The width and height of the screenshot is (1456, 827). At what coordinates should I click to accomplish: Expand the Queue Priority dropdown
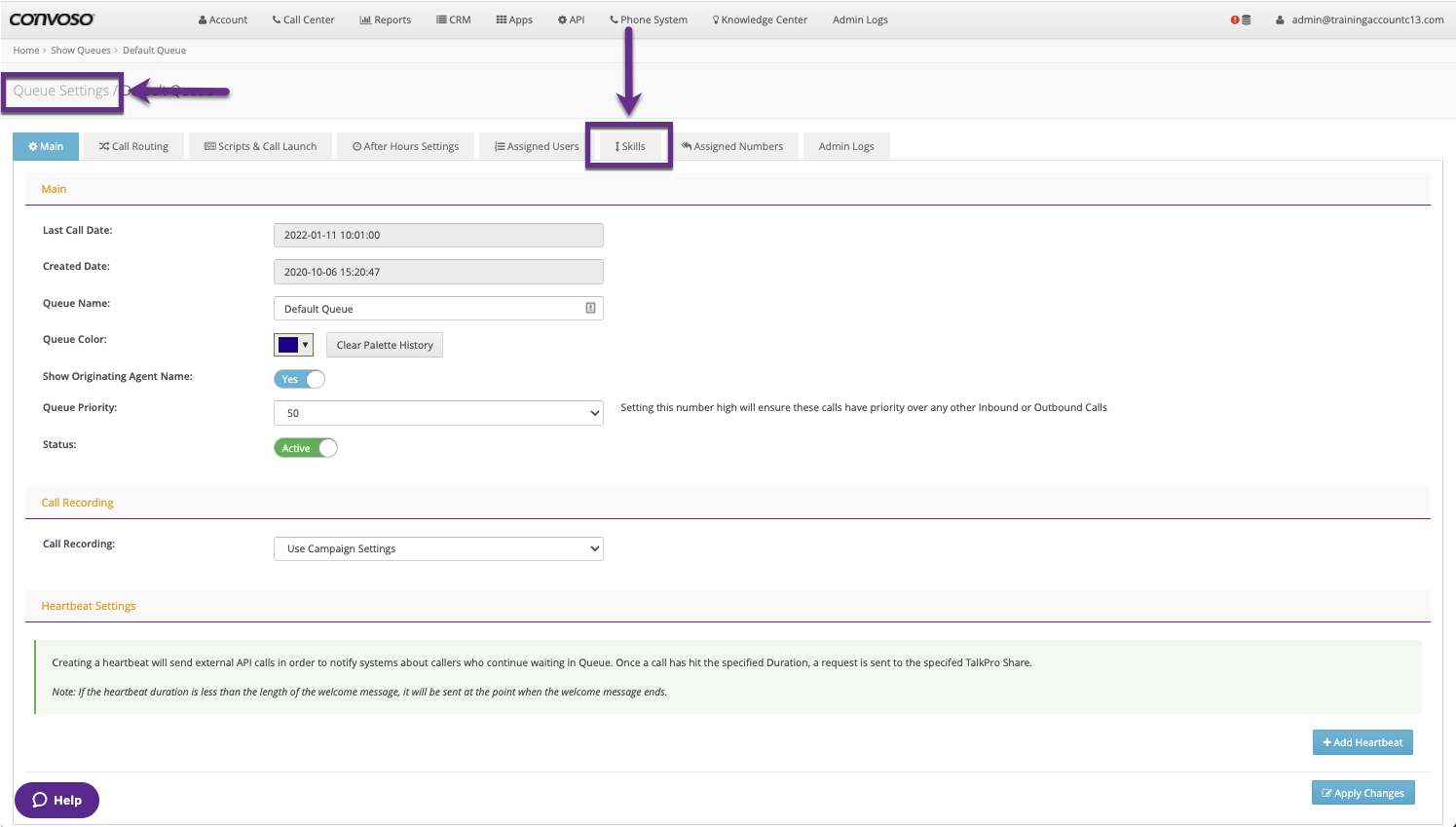[x=438, y=413]
